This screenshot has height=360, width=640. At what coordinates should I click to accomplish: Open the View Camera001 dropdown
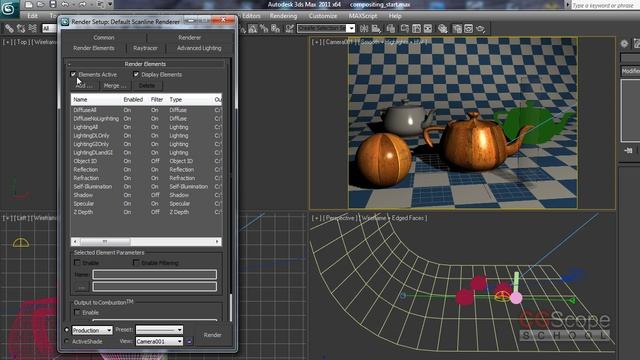159,341
